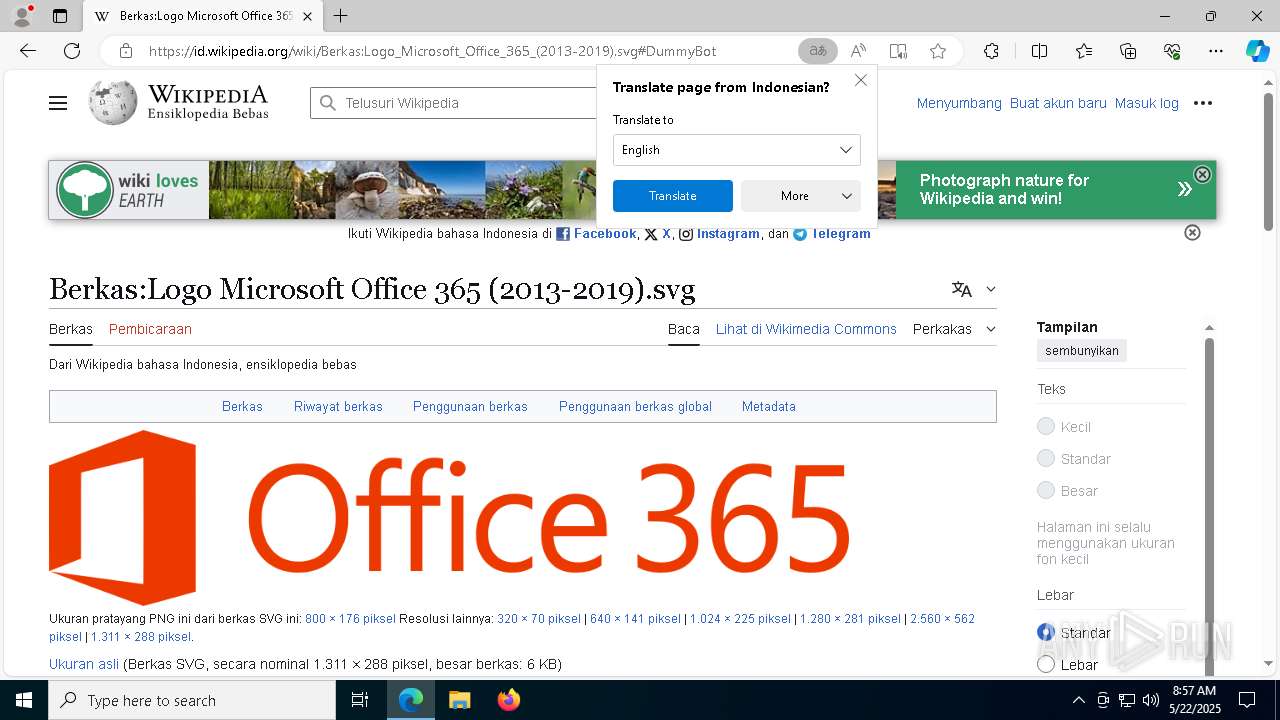Open the volume control in system tray
Viewport: 1280px width, 720px height.
click(1150, 700)
